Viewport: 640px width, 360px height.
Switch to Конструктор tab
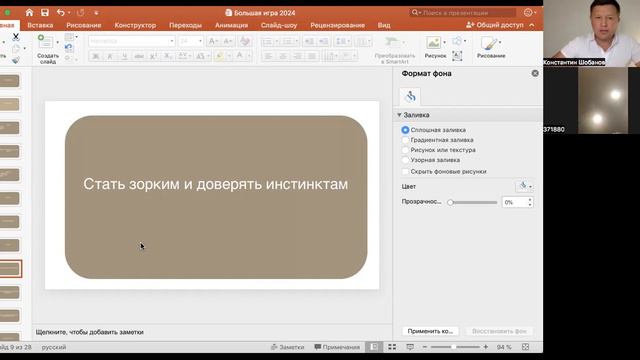(135, 25)
